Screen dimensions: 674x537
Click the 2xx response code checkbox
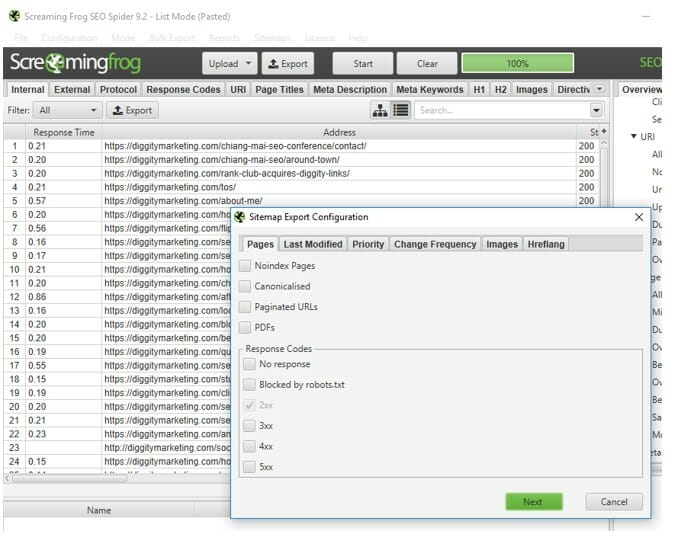click(x=249, y=405)
